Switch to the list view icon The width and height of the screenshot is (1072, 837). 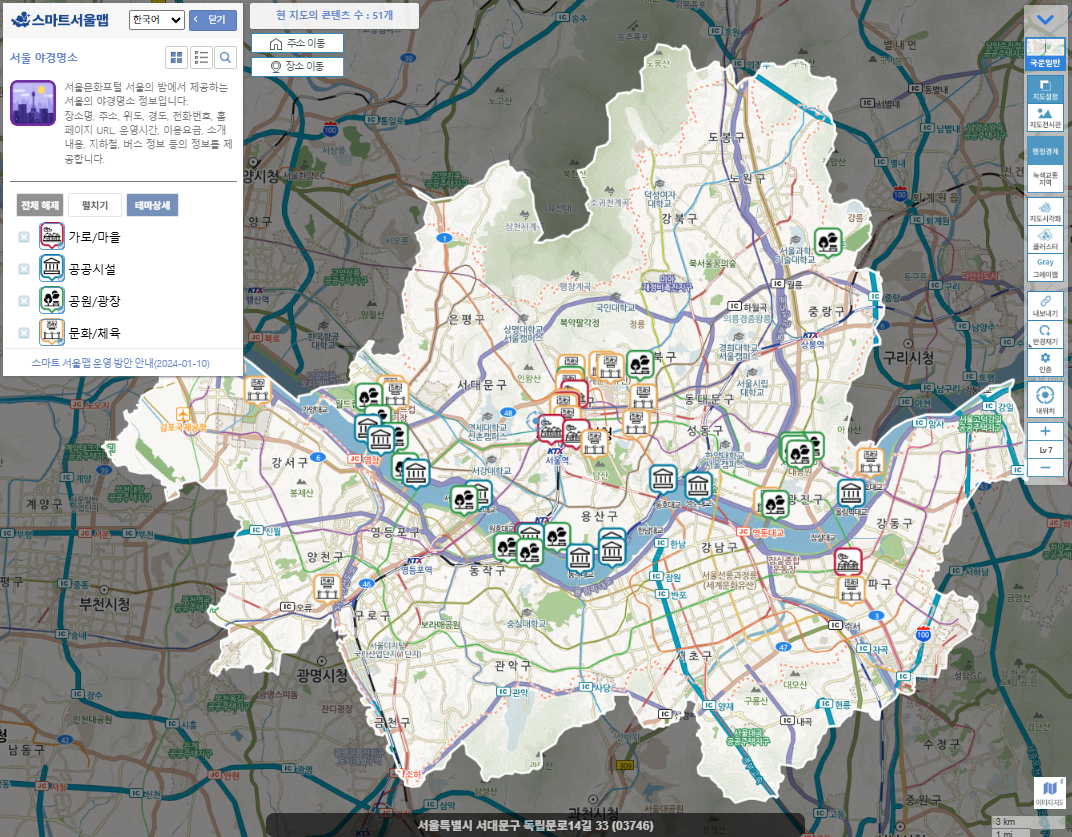pyautogui.click(x=201, y=58)
